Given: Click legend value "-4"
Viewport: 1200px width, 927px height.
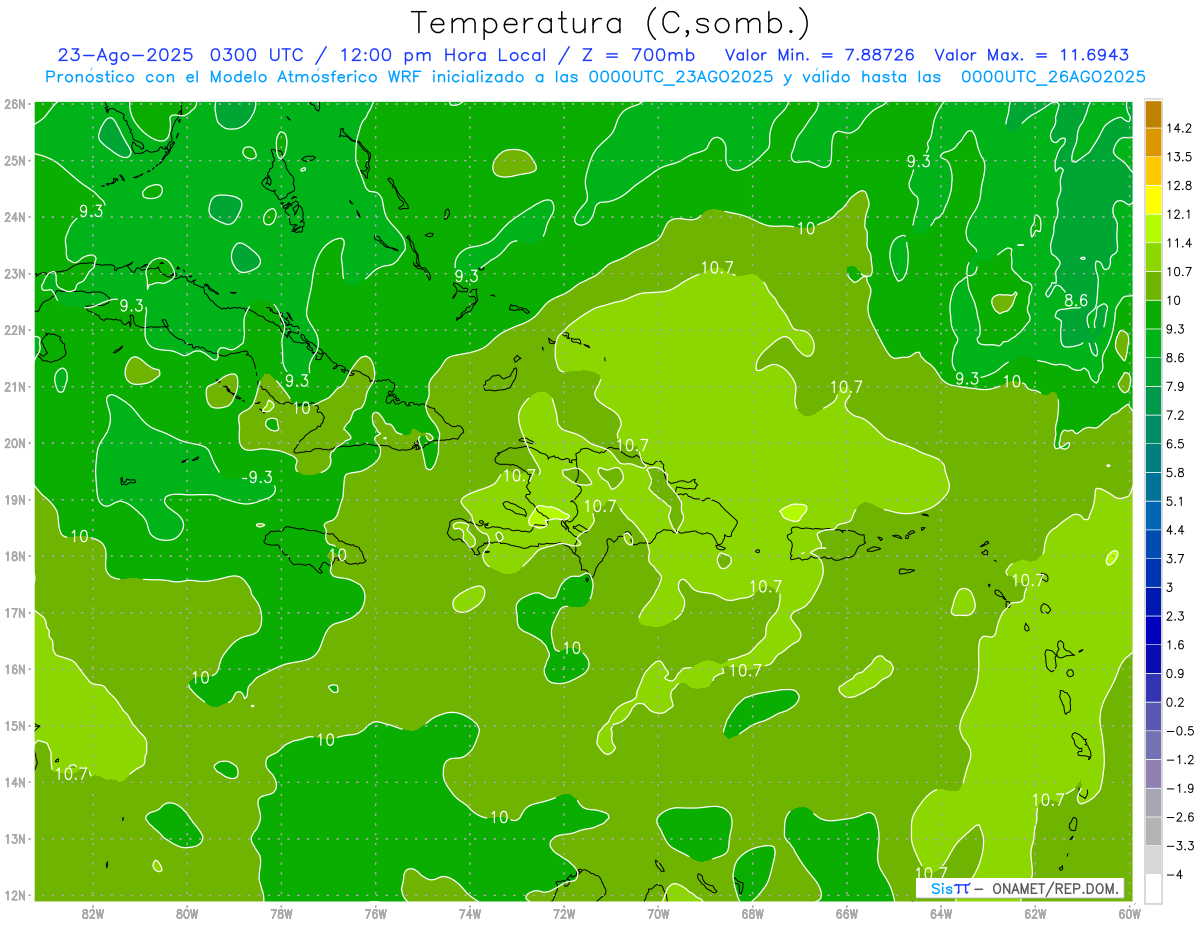Looking at the screenshot, I should pos(1175,874).
